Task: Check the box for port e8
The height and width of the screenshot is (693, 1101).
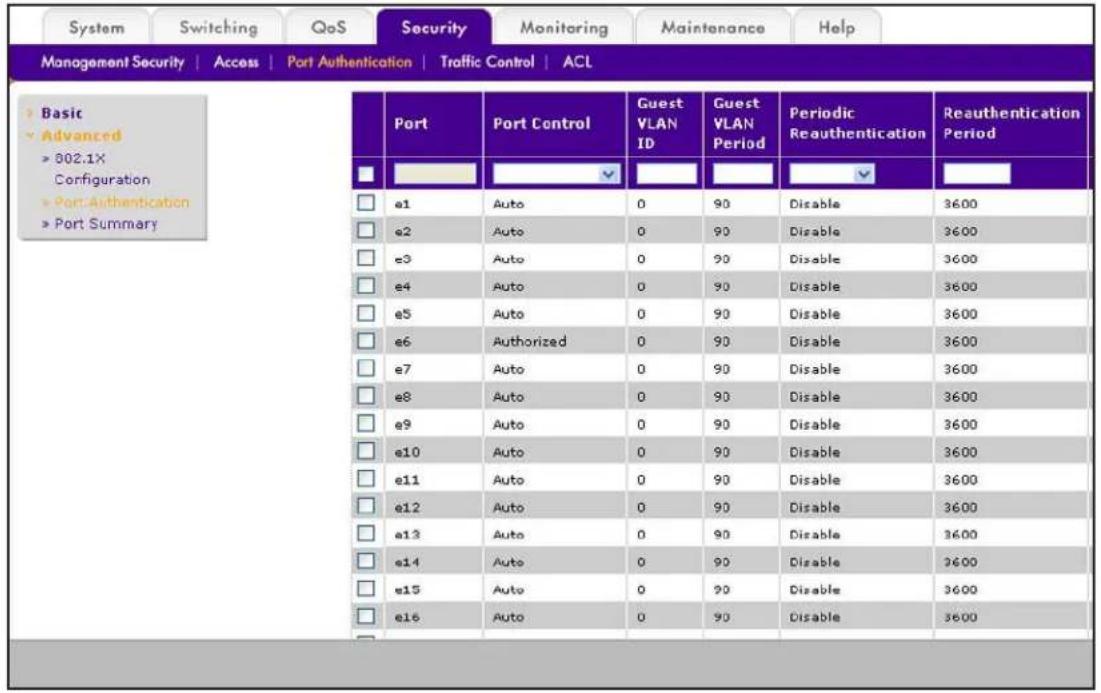Action: click(366, 396)
